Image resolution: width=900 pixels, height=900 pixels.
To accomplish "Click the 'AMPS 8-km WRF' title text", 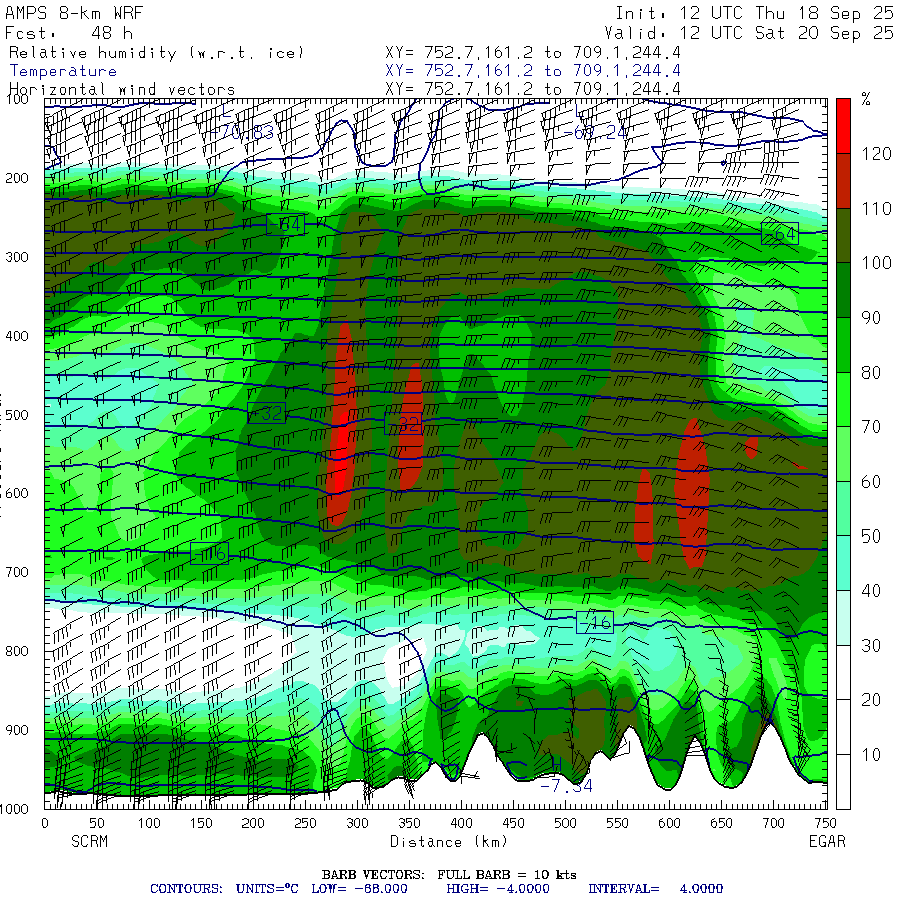I will 74,13.
